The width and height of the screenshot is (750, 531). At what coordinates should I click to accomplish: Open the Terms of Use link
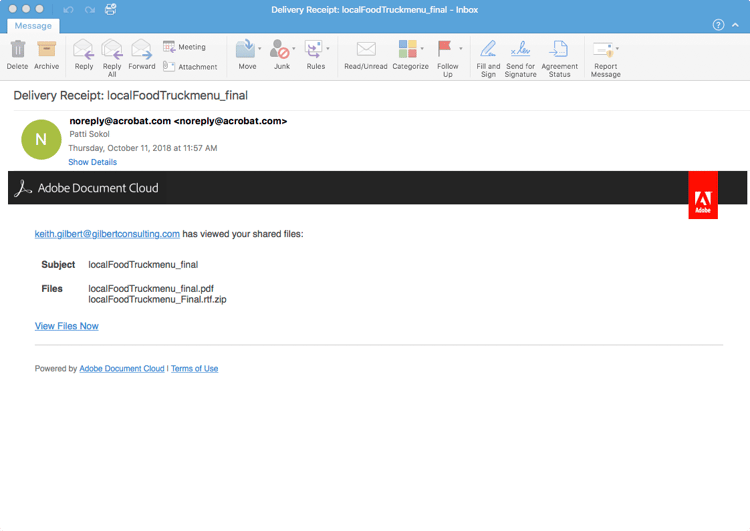[x=195, y=369]
